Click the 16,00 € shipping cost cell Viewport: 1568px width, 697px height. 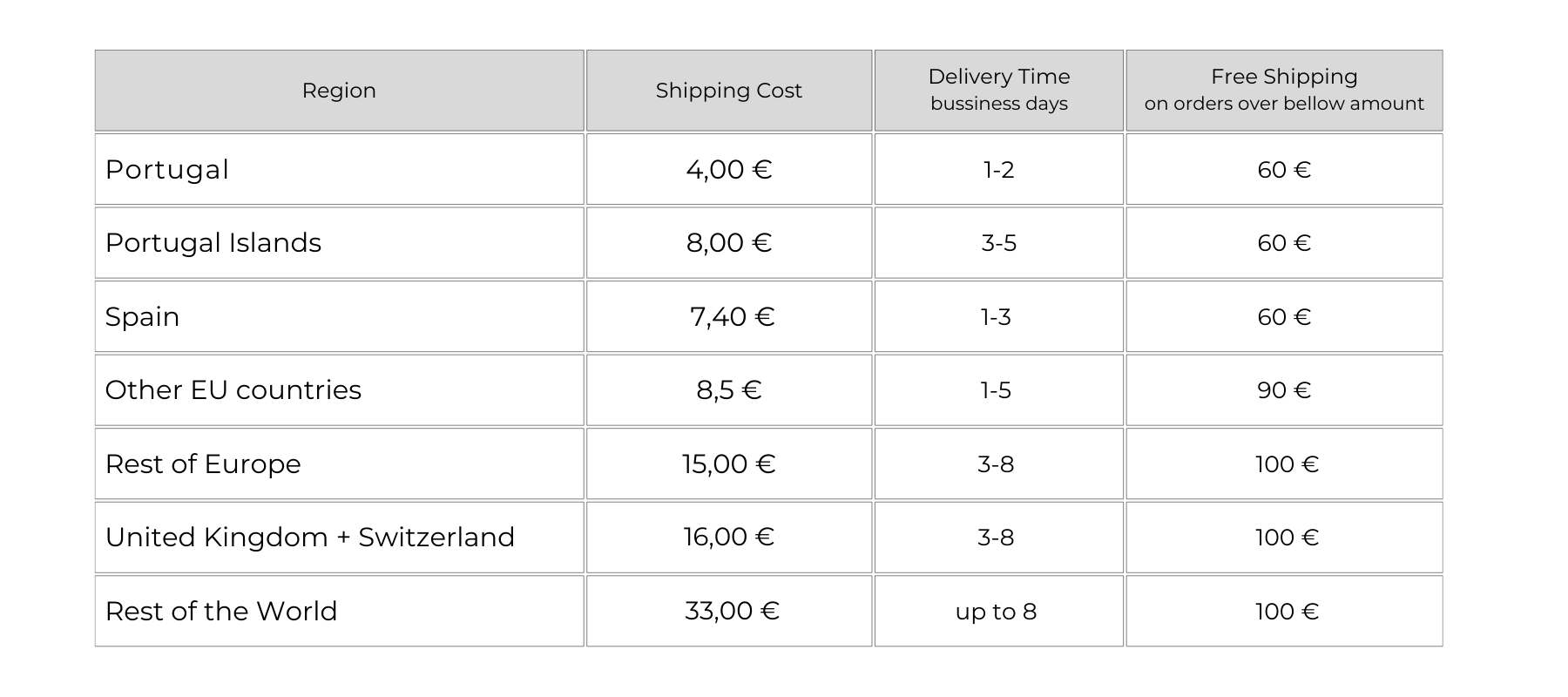click(x=728, y=537)
